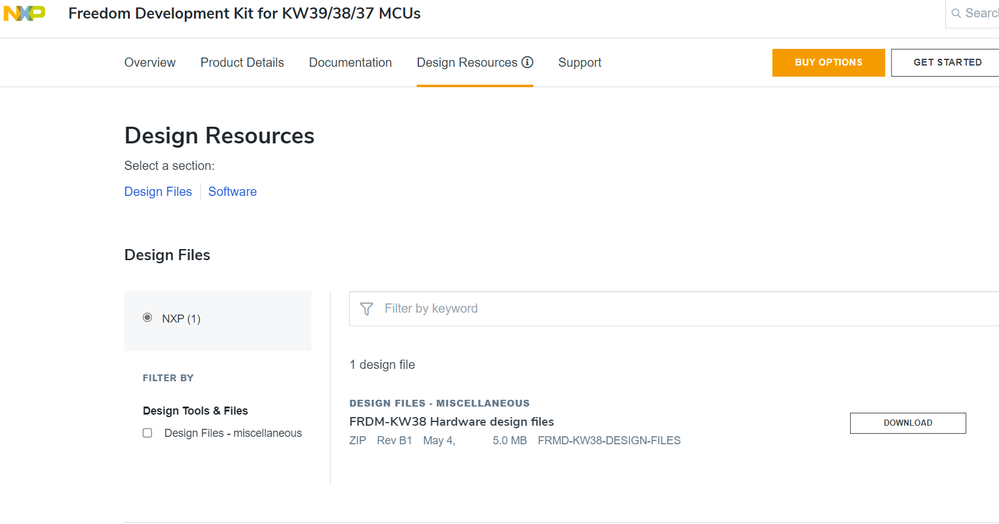Screen dimensions: 999x524
Task: Download the FRDM-KW38 hardware design files
Action: click(x=908, y=423)
